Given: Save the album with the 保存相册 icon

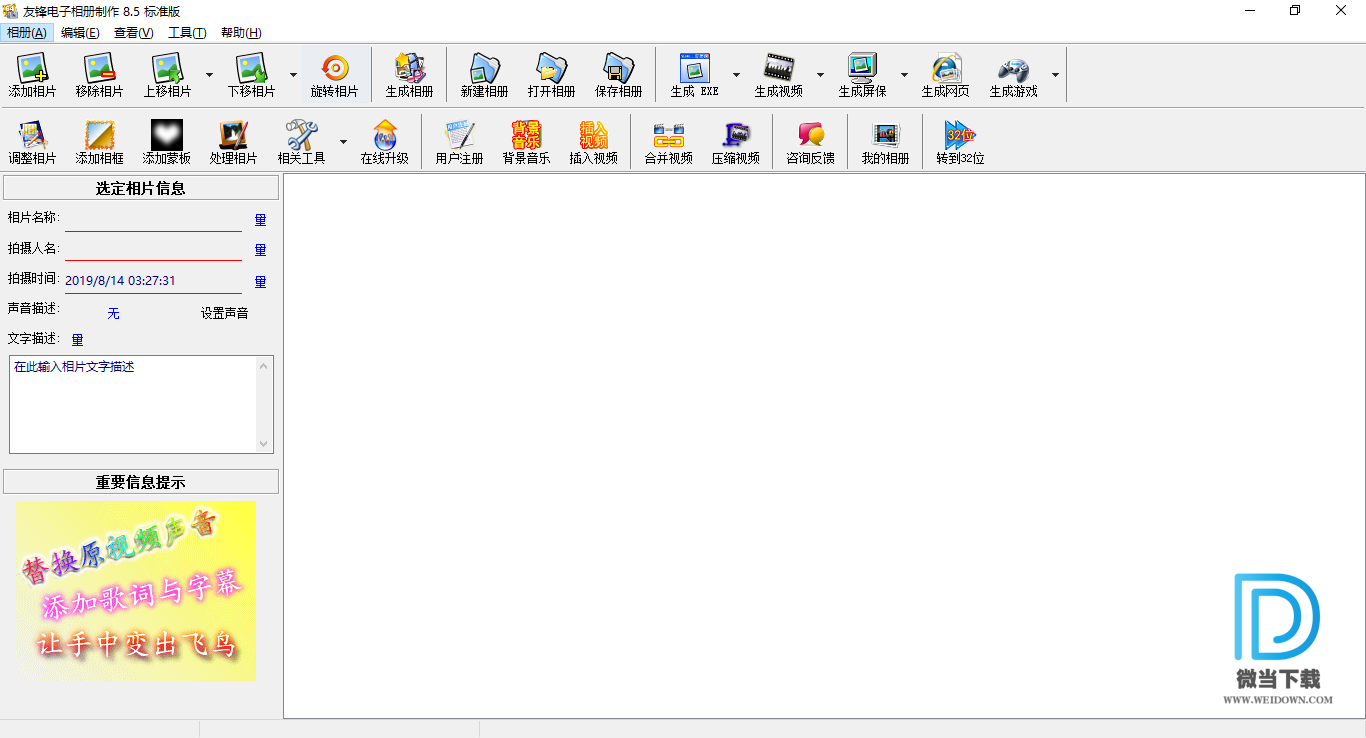Looking at the screenshot, I should [x=618, y=75].
